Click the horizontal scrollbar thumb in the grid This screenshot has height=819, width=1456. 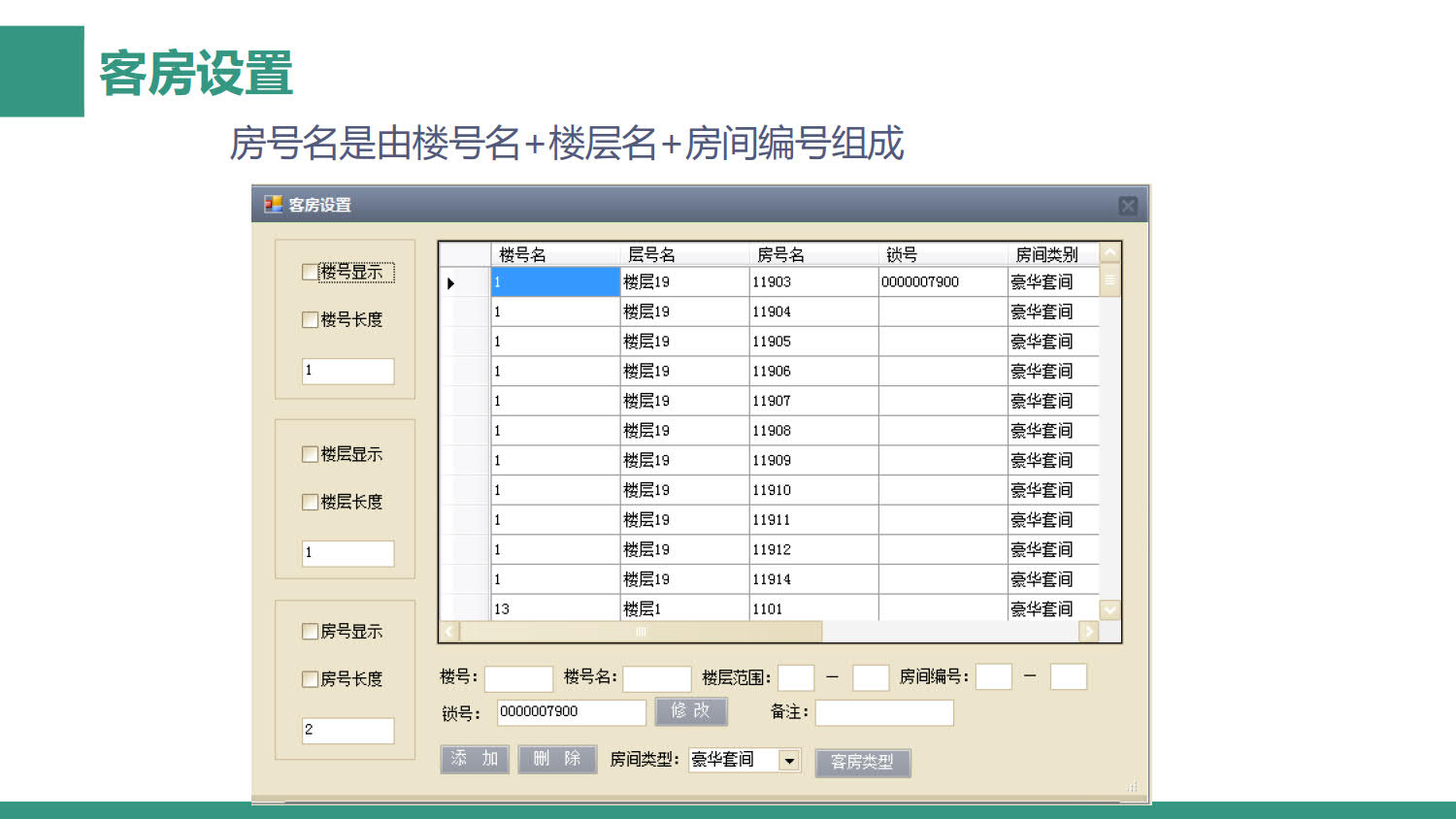(641, 632)
